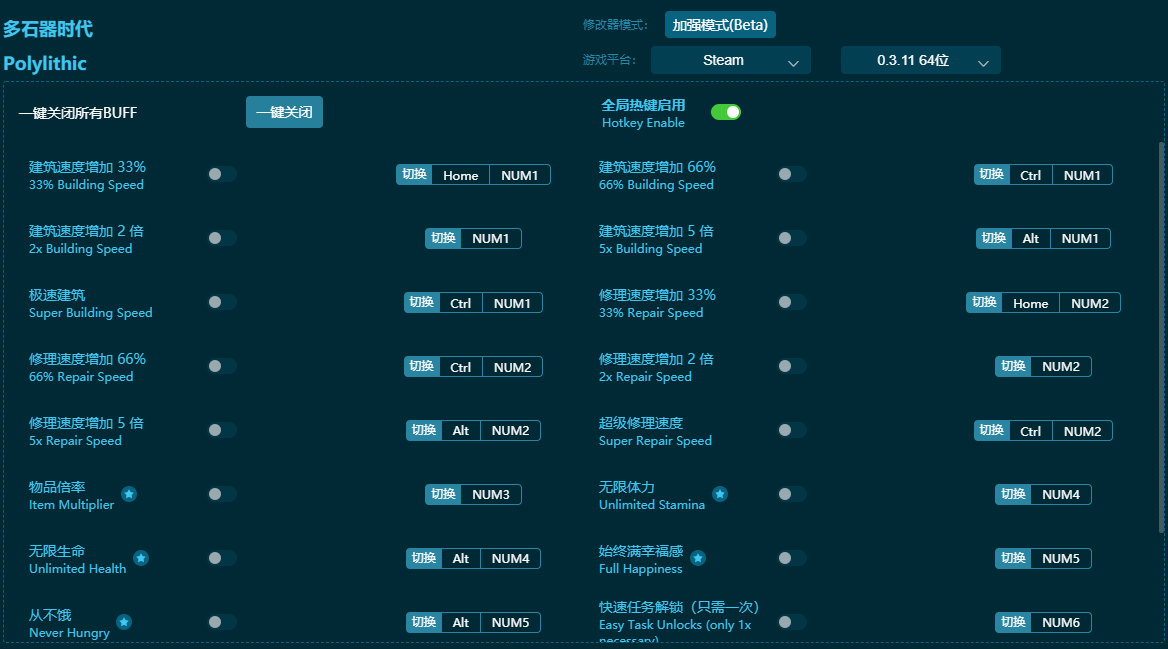Click the Ctrl key button for 66% Building Speed

pos(1031,173)
